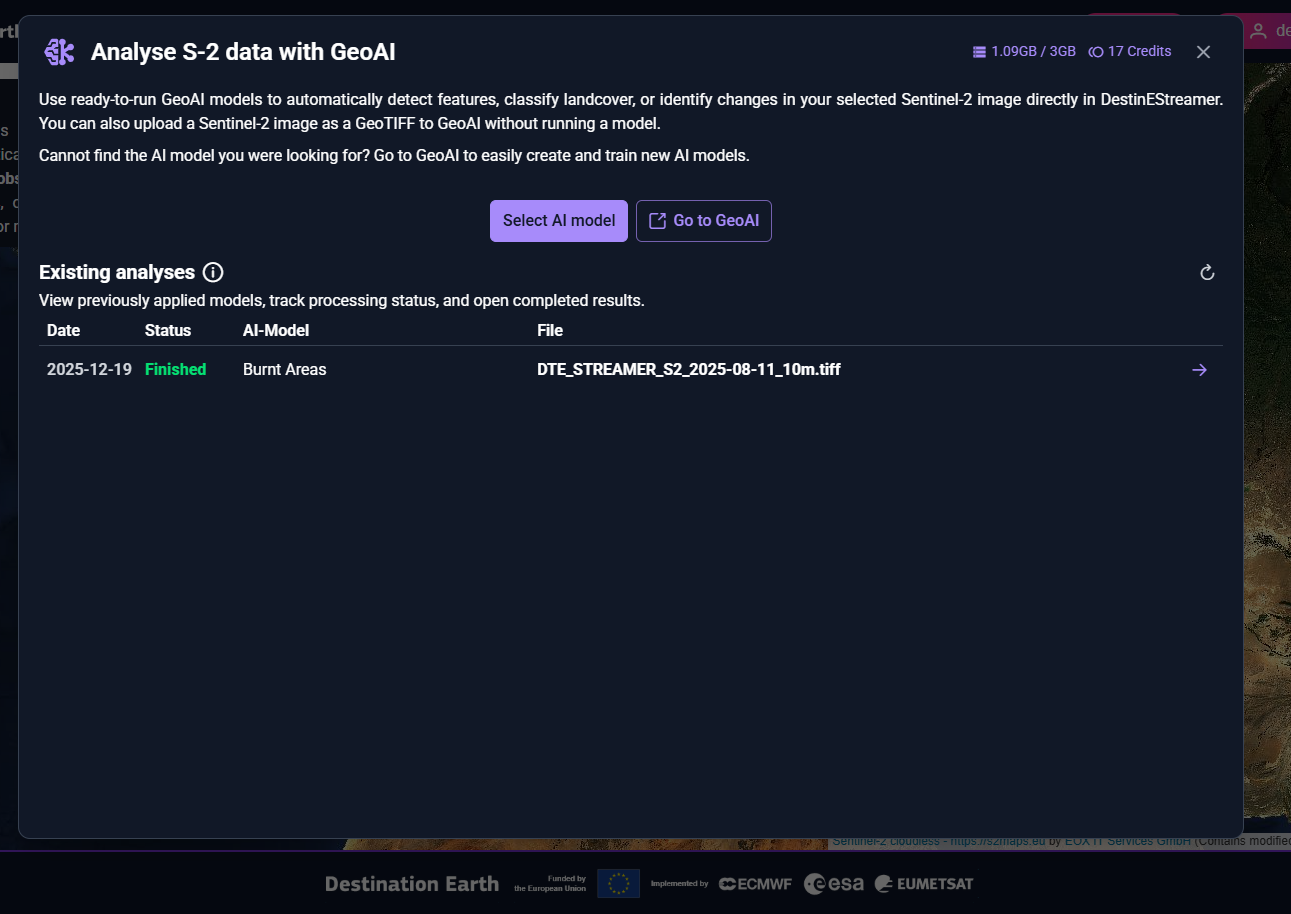
Task: Click the AI-Model column header
Action: (x=276, y=330)
